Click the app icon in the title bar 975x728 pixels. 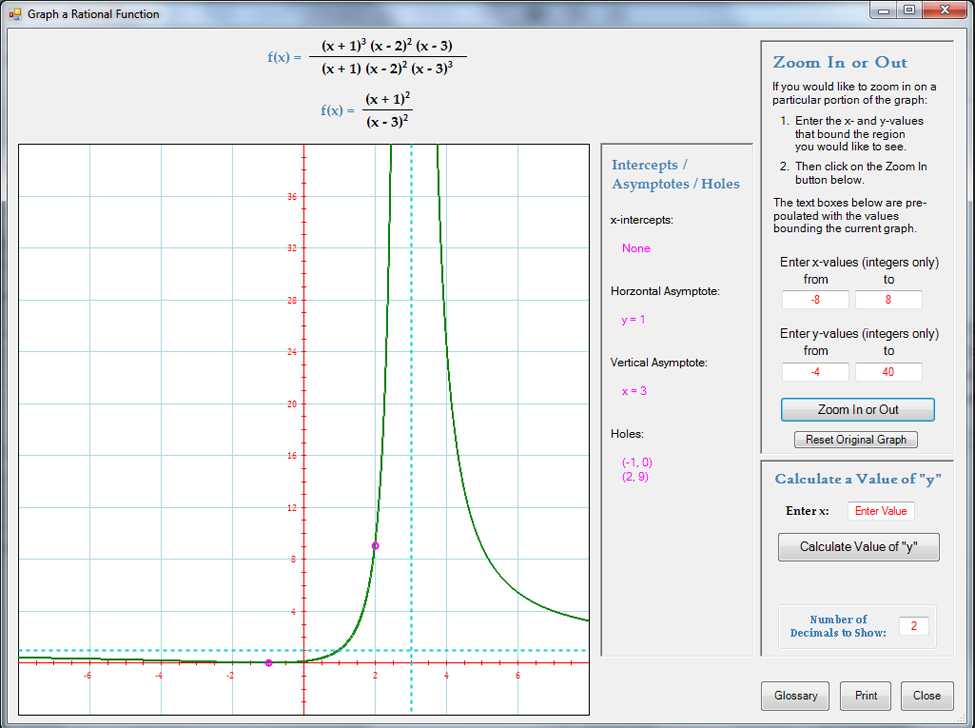click(14, 14)
